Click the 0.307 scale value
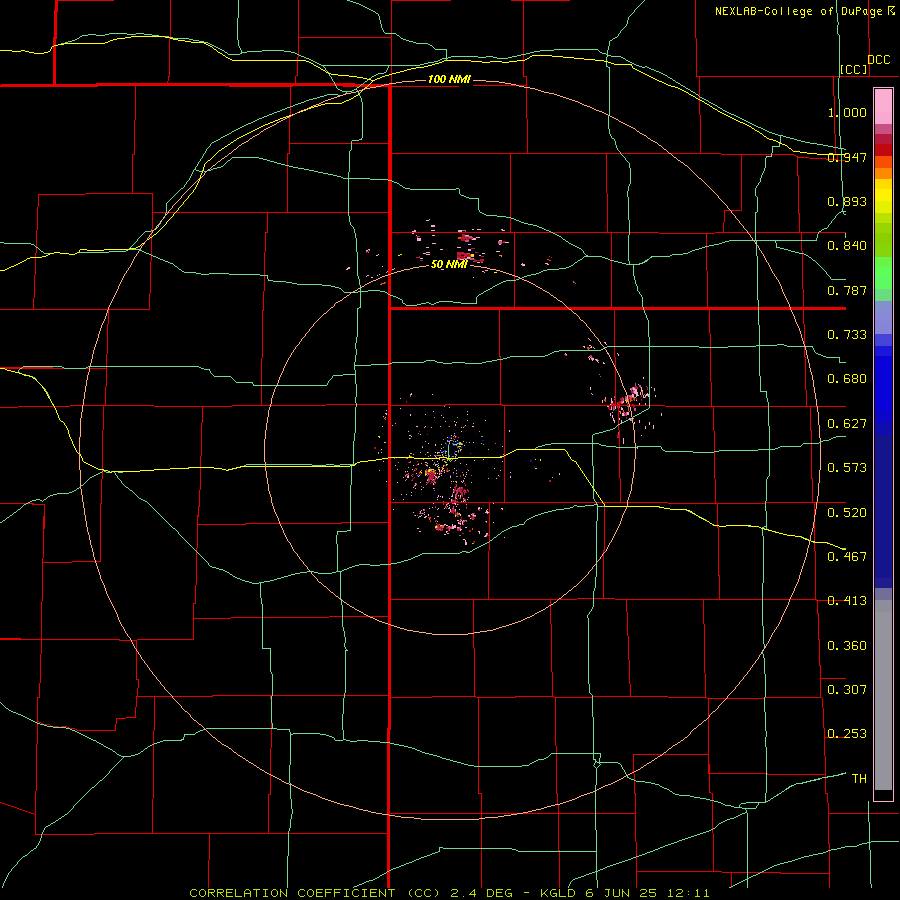900x900 pixels. (847, 689)
